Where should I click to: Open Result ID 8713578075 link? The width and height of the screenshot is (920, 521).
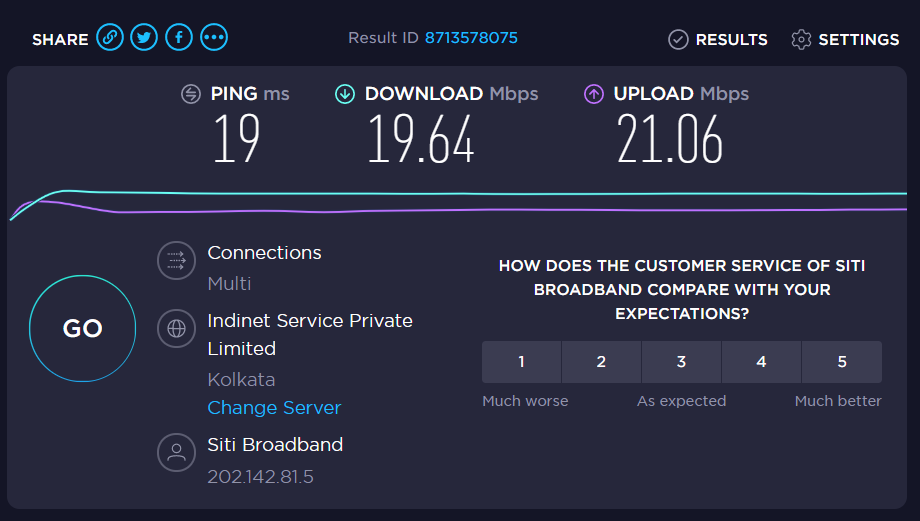471,38
